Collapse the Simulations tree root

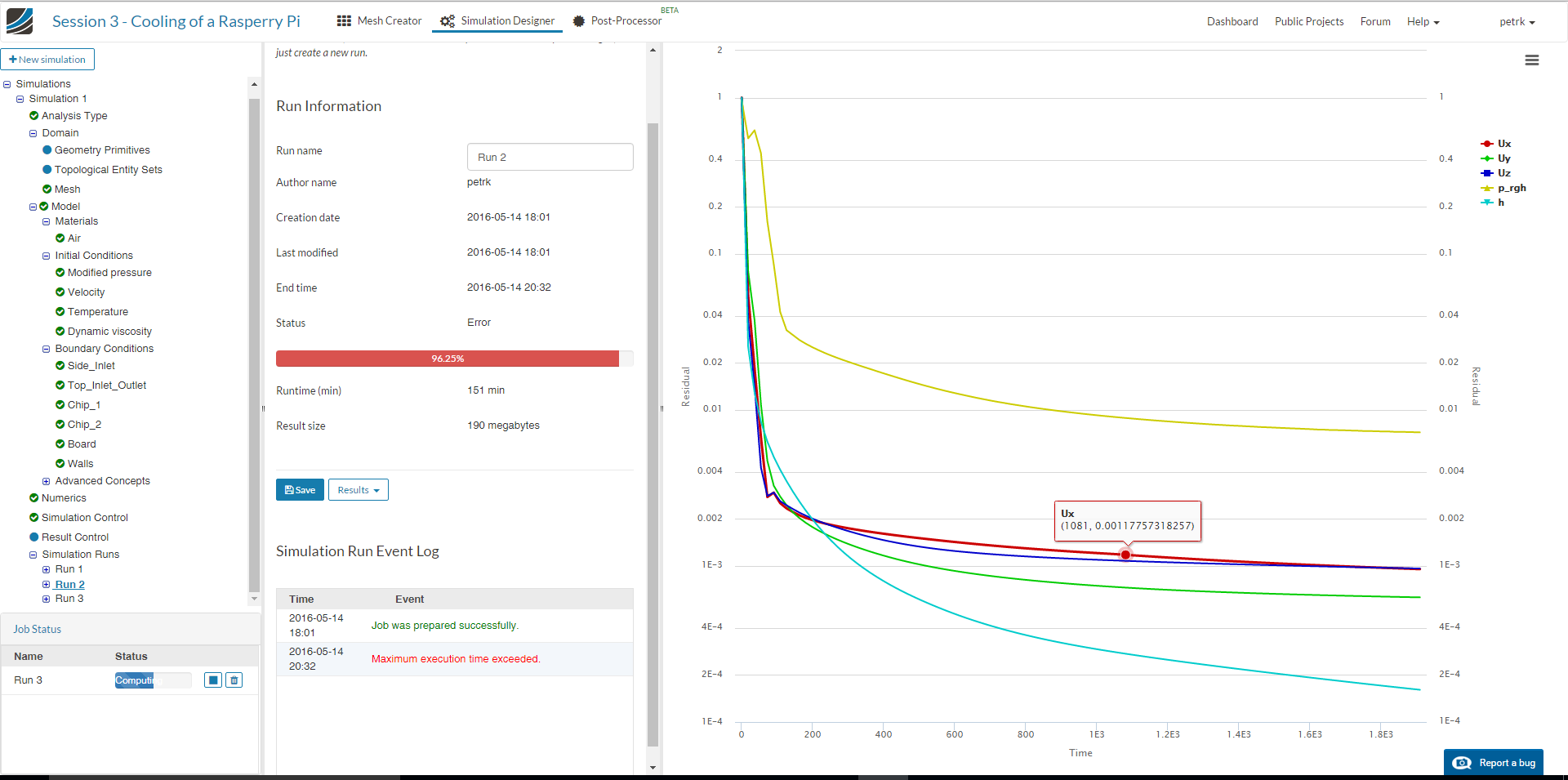coord(7,84)
